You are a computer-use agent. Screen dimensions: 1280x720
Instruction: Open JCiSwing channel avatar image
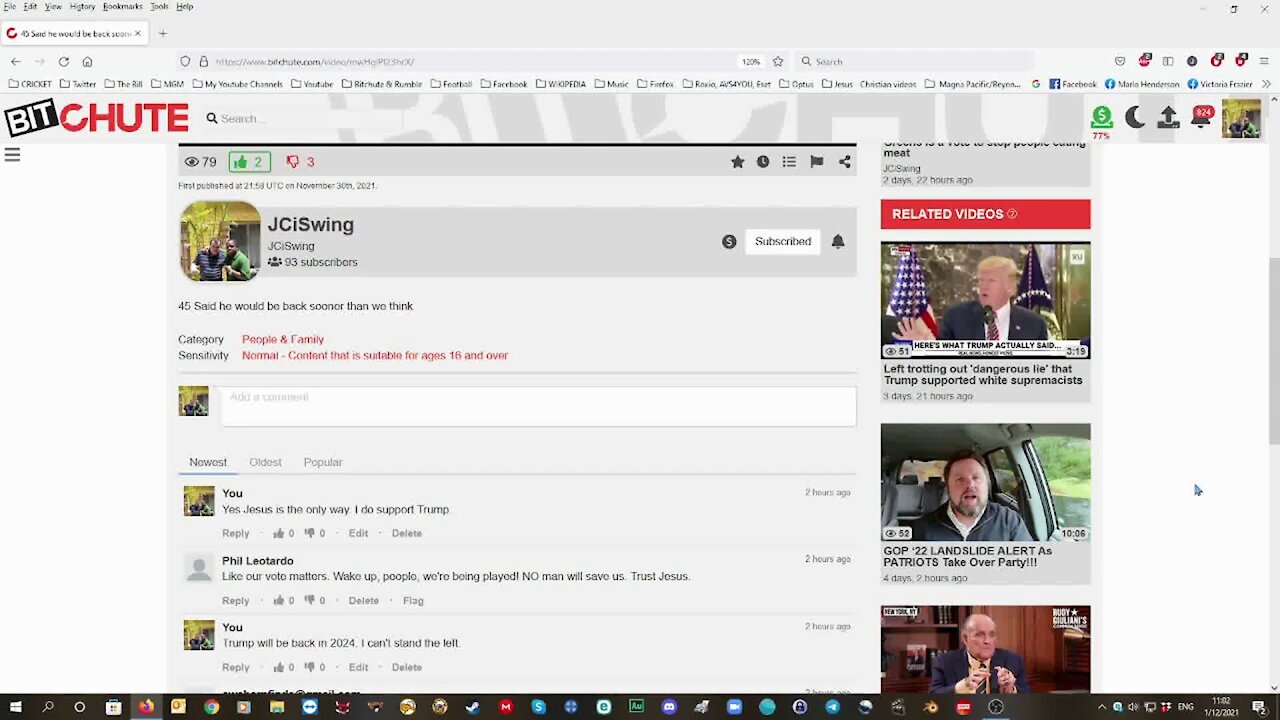click(x=220, y=241)
